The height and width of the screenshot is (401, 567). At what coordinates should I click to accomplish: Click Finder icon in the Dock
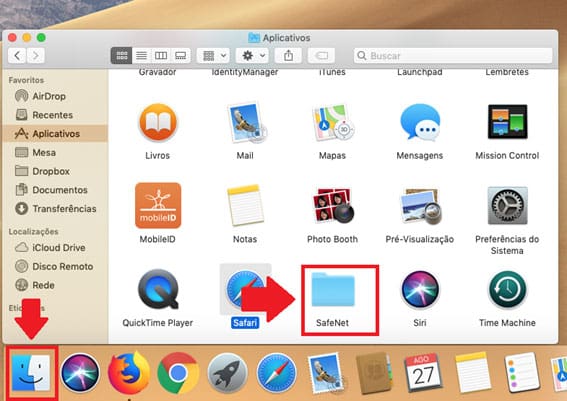pyautogui.click(x=31, y=373)
